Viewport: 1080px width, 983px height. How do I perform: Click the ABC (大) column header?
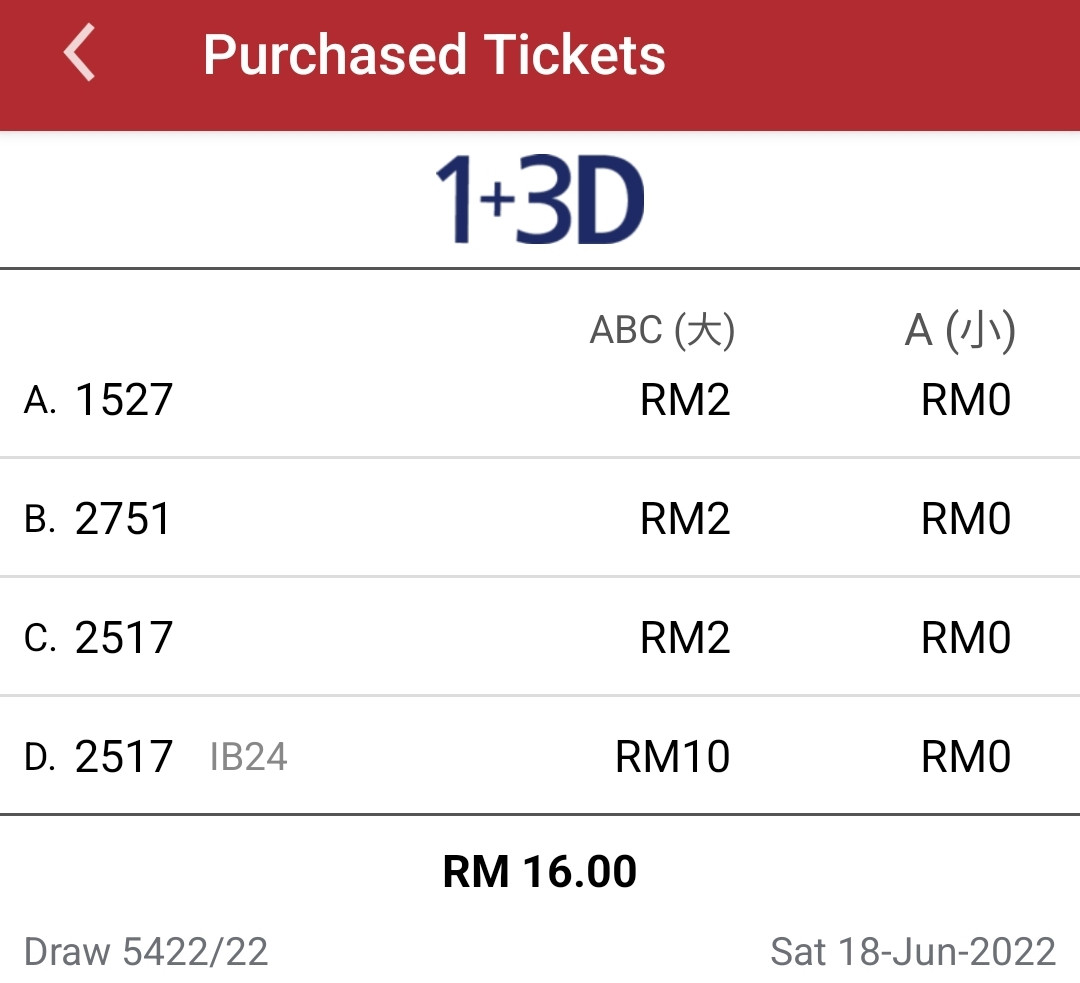click(663, 330)
